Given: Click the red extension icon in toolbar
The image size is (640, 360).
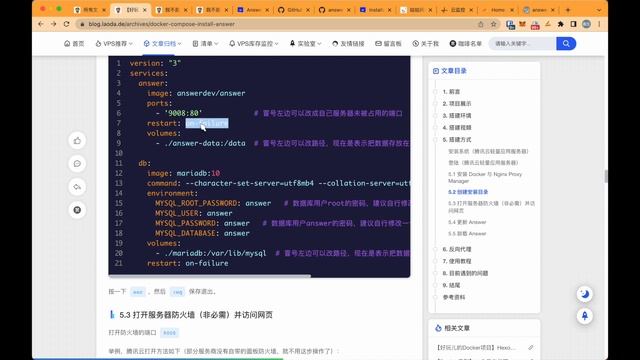Looking at the screenshot, I should [x=535, y=25].
